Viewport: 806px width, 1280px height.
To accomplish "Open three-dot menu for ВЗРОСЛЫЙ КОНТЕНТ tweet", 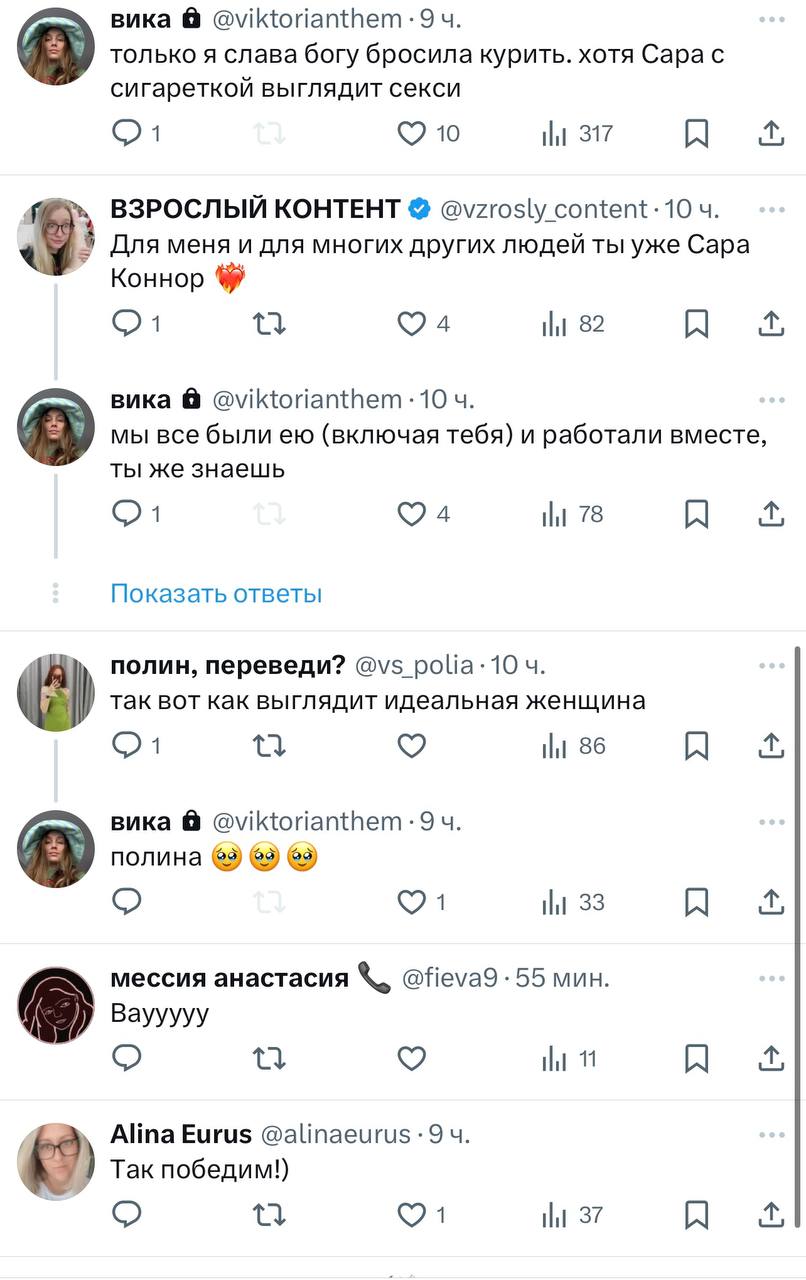I will (x=771, y=209).
